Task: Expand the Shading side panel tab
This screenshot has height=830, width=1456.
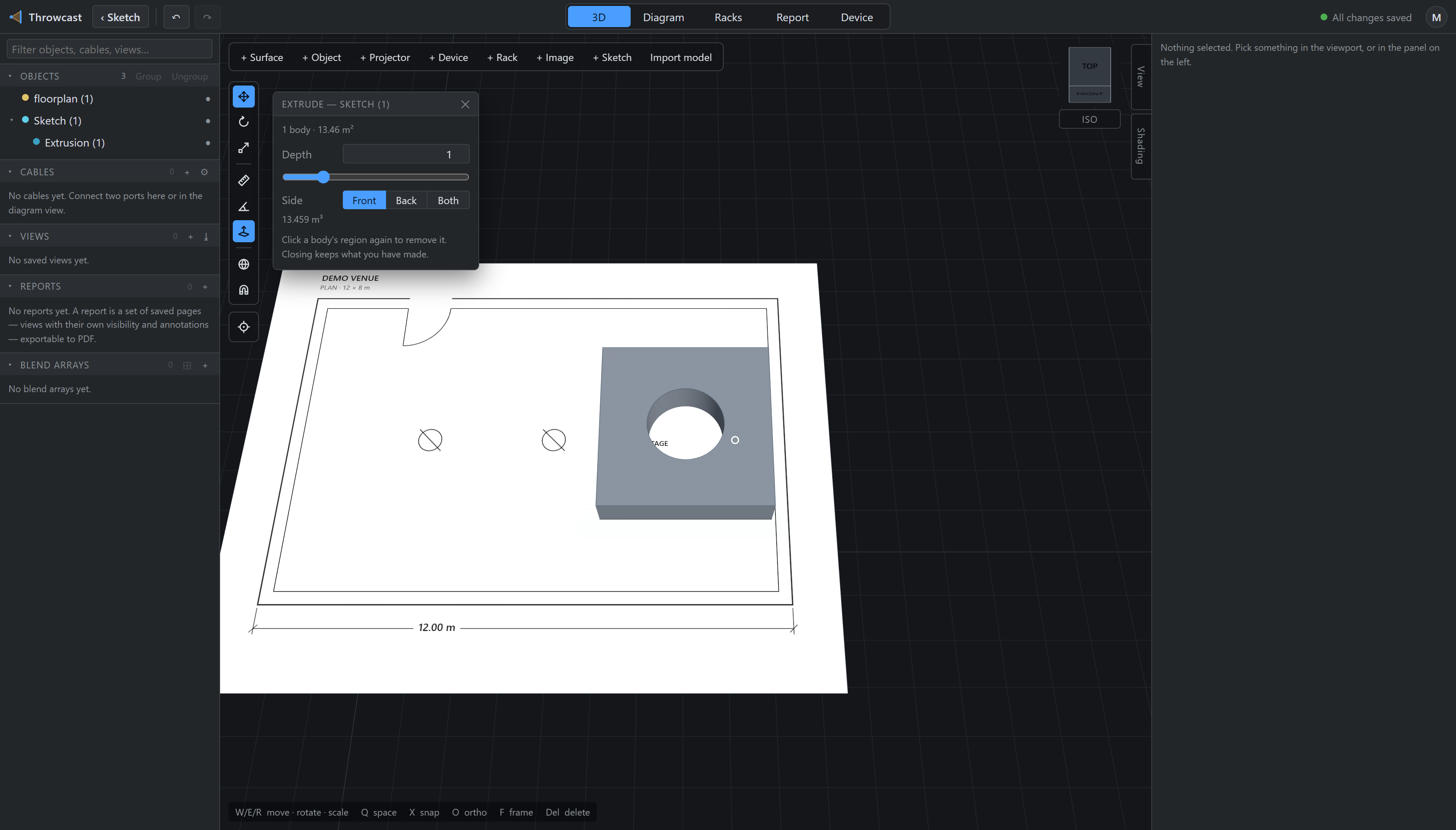Action: click(1140, 146)
